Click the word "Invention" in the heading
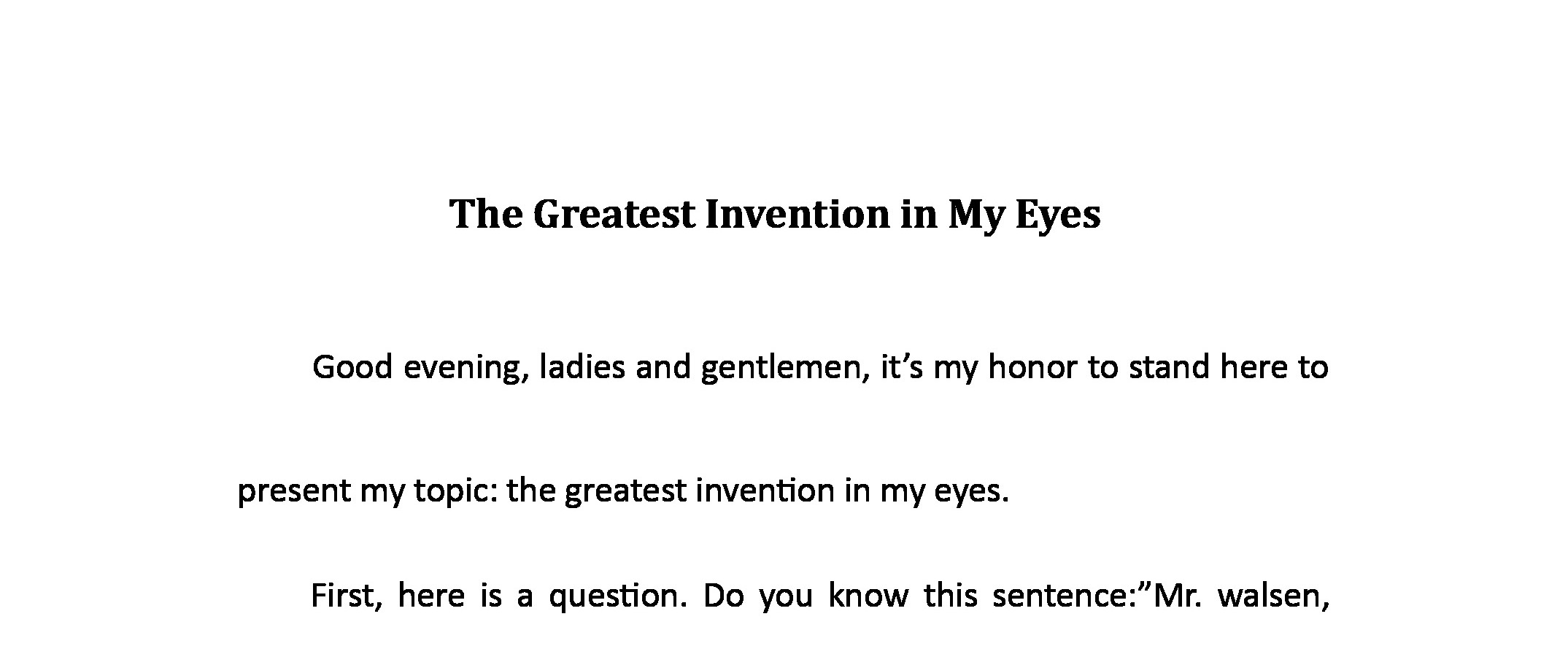 click(797, 214)
